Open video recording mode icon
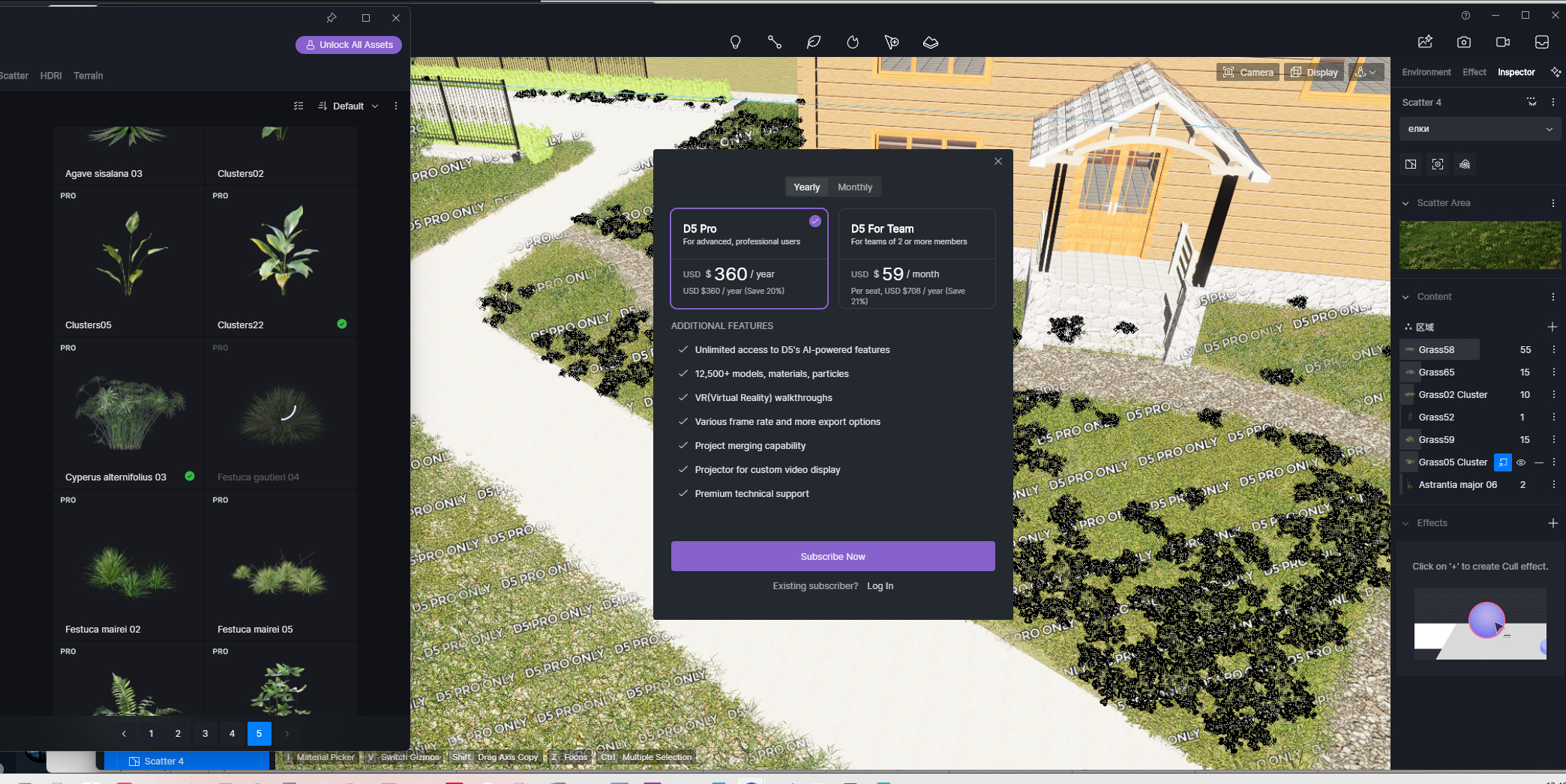The width and height of the screenshot is (1566, 784). (1502, 43)
